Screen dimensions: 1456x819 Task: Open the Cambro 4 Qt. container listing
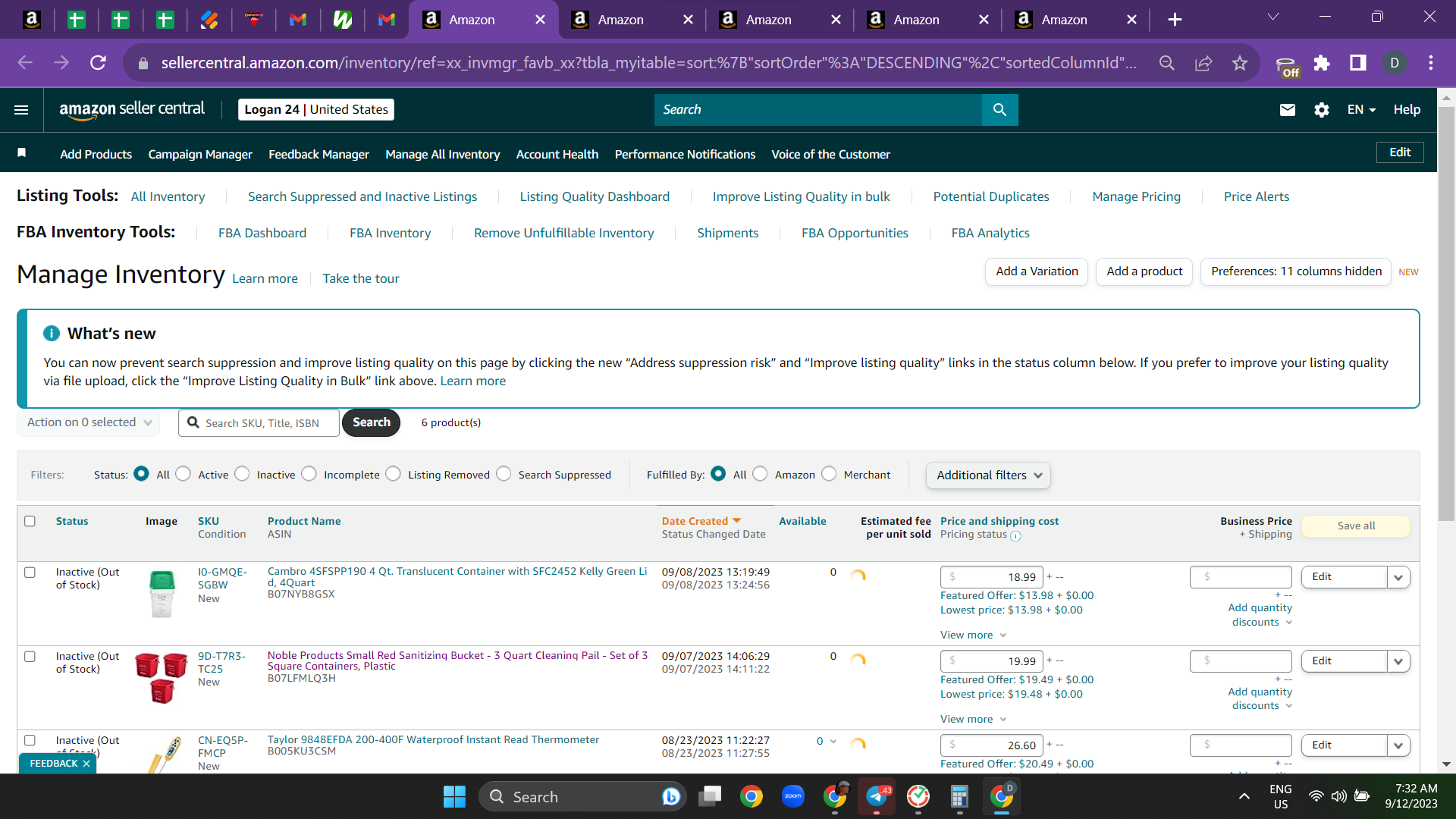coord(457,577)
